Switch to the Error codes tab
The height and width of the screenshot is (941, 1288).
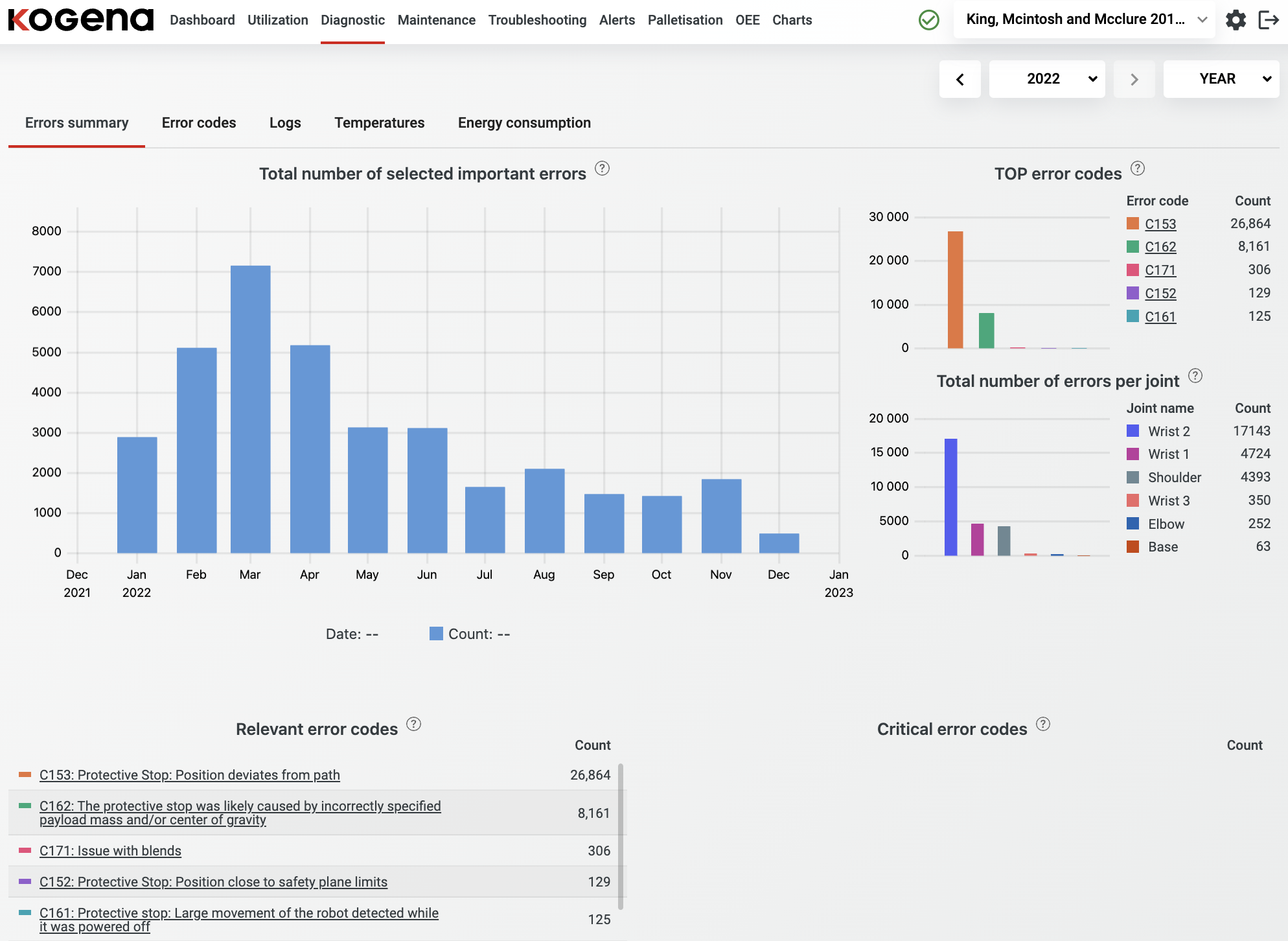click(198, 123)
